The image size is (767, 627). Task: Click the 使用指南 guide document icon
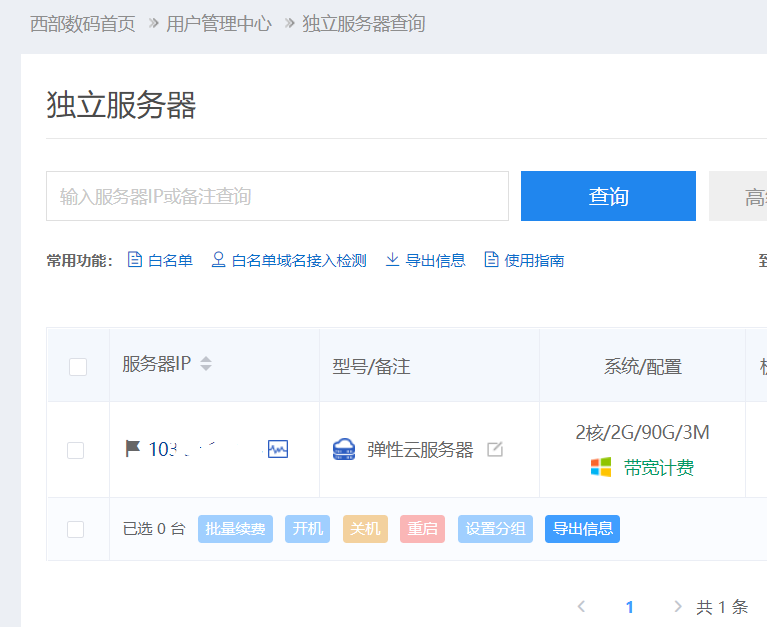(x=491, y=260)
